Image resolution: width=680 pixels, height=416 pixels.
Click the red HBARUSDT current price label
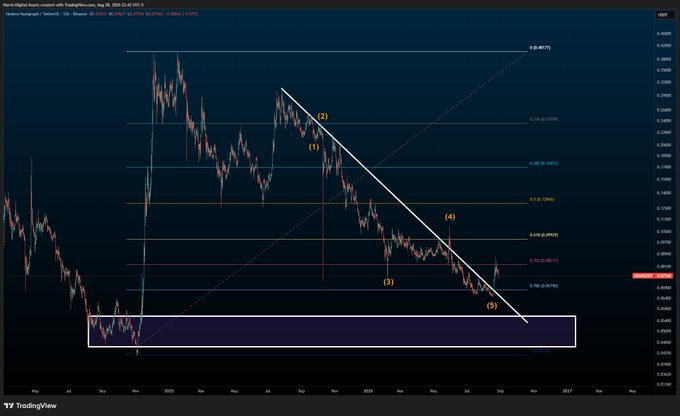point(652,275)
